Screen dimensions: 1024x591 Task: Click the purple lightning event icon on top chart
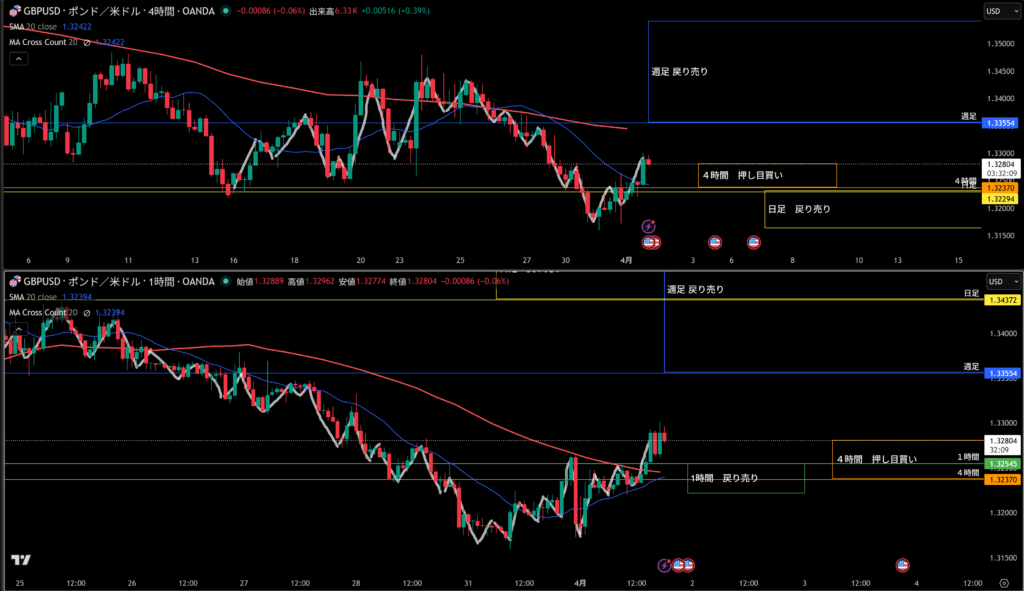pyautogui.click(x=648, y=227)
